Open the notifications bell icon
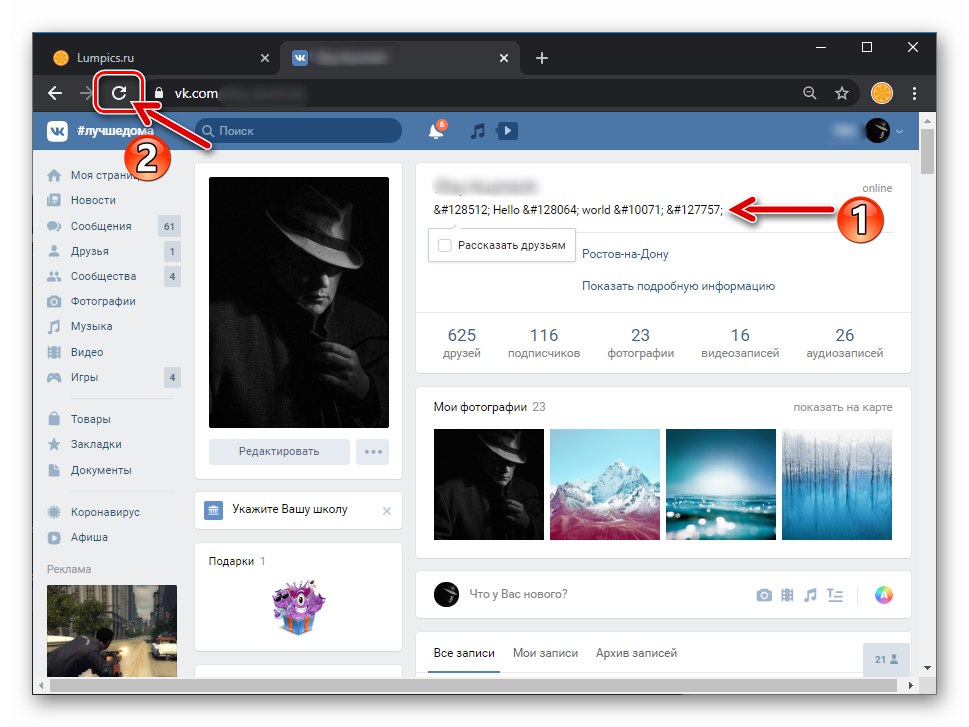 [436, 130]
